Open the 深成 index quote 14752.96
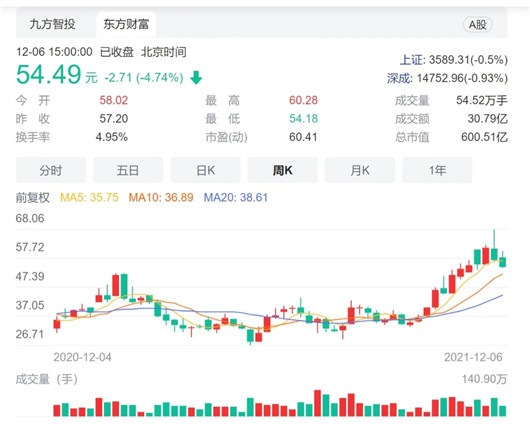Screen dimensions: 530x424 [447, 78]
